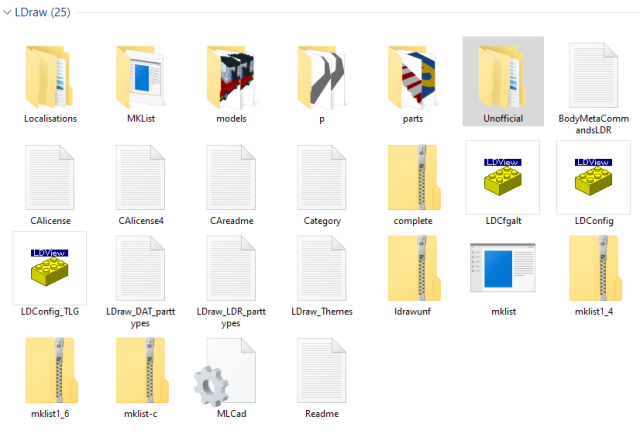The image size is (640, 434).
Task: Click the 'MKList' folder name label
Action: click(141, 119)
